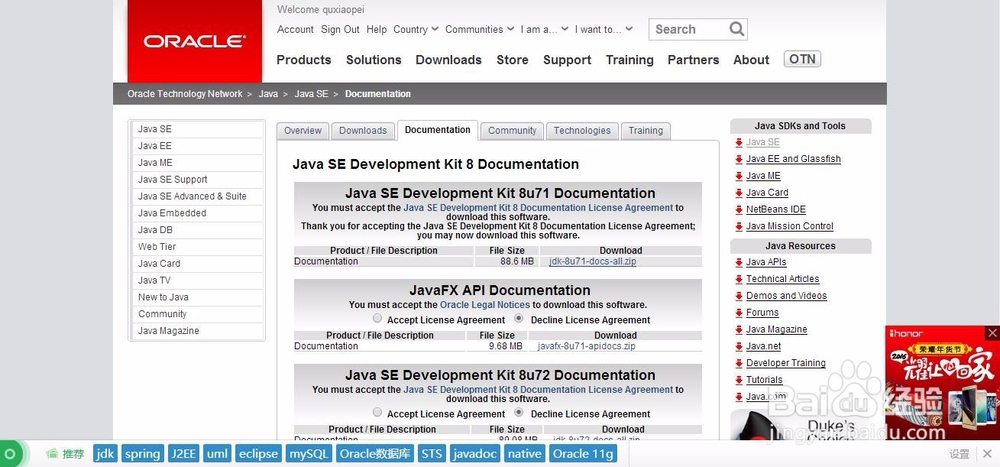This screenshot has width=1000, height=467.
Task: Click red arrow icon beside Technical Articles
Action: point(739,279)
